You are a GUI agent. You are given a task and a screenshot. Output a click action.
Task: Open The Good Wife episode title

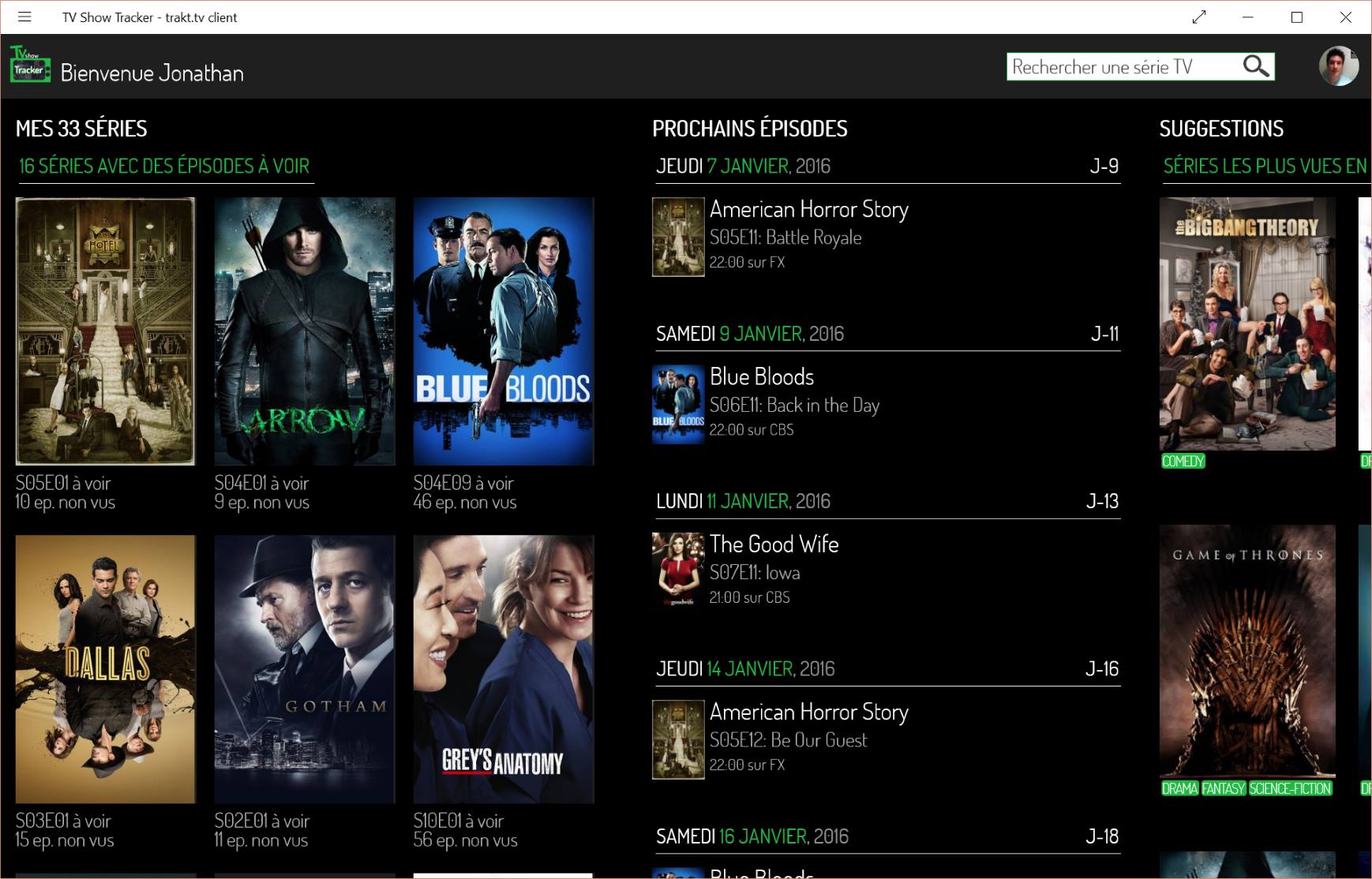pos(774,544)
